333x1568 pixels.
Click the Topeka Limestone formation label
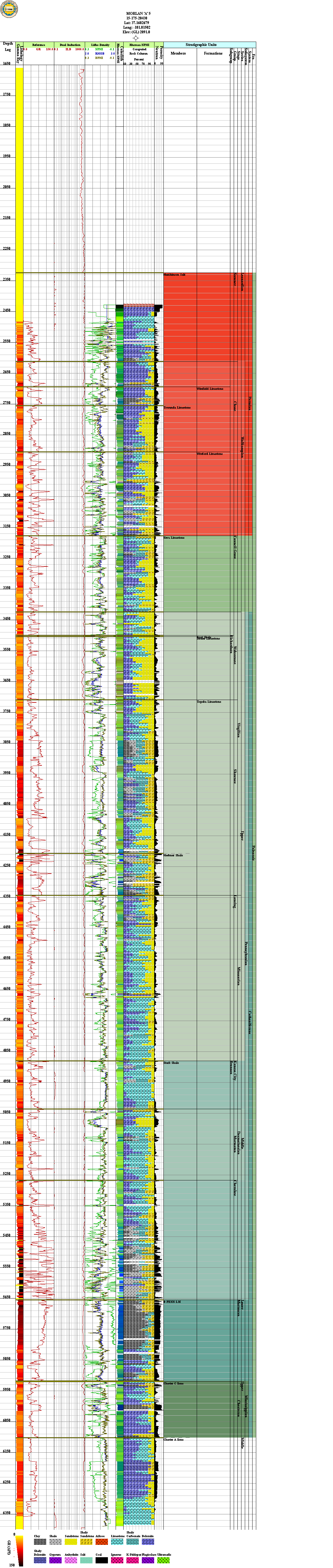209,702
